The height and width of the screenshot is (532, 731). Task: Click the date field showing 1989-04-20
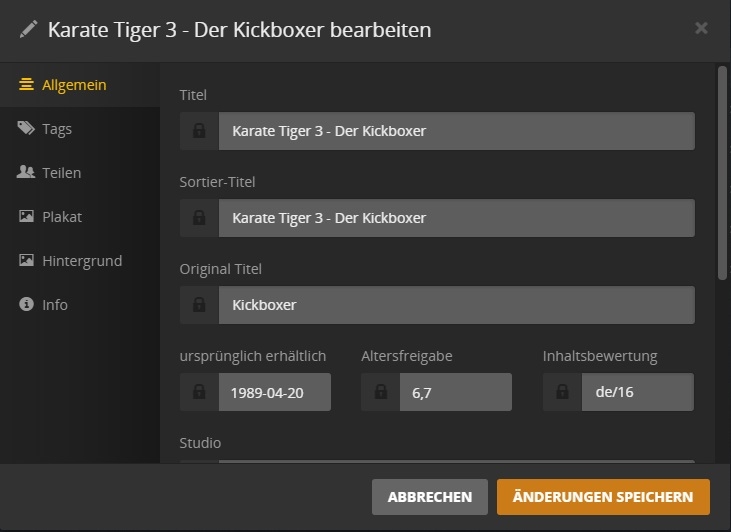(x=275, y=392)
